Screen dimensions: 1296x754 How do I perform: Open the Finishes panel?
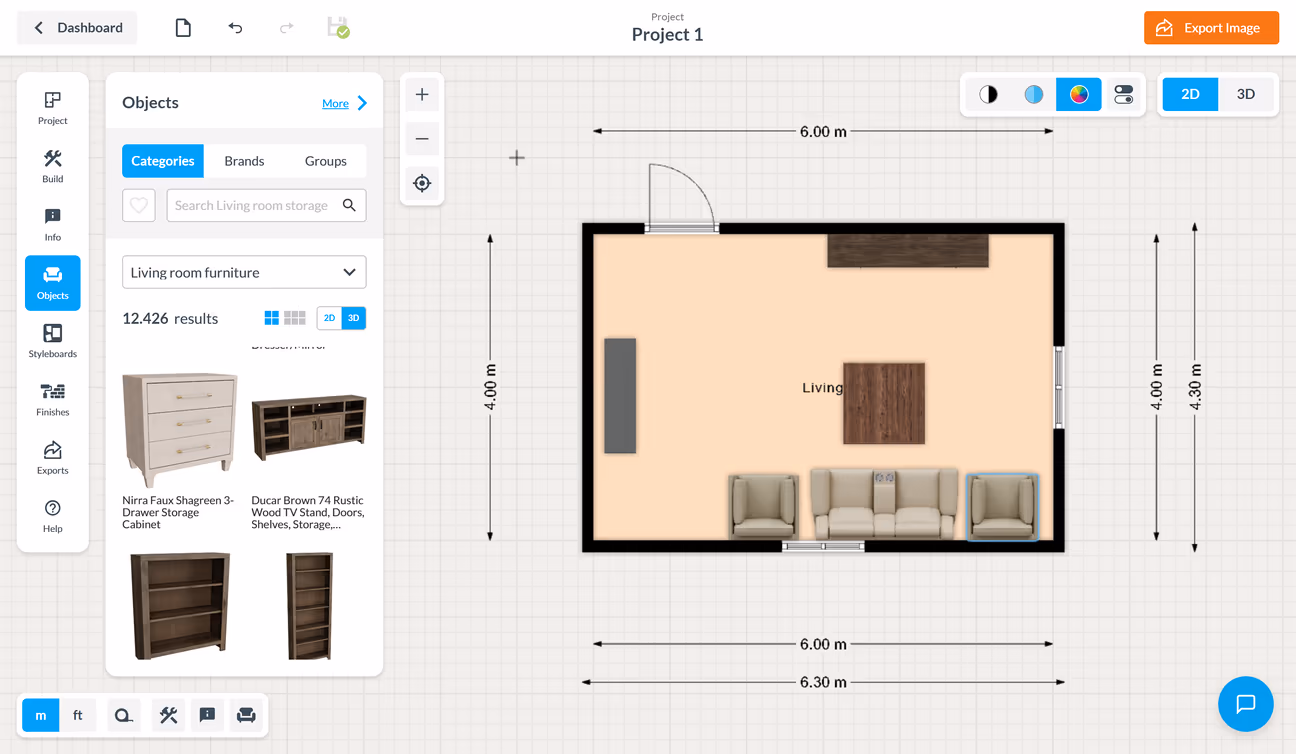[53, 399]
